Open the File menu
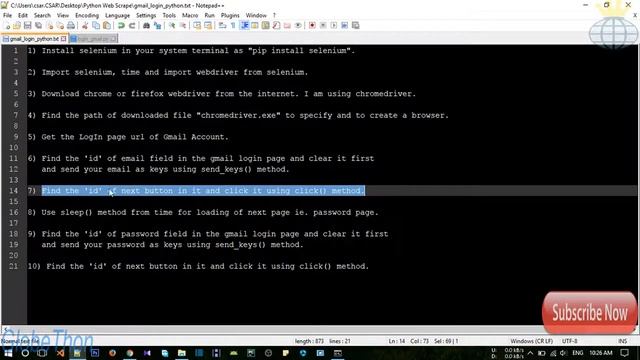Image resolution: width=640 pixels, height=360 pixels. click(x=7, y=15)
